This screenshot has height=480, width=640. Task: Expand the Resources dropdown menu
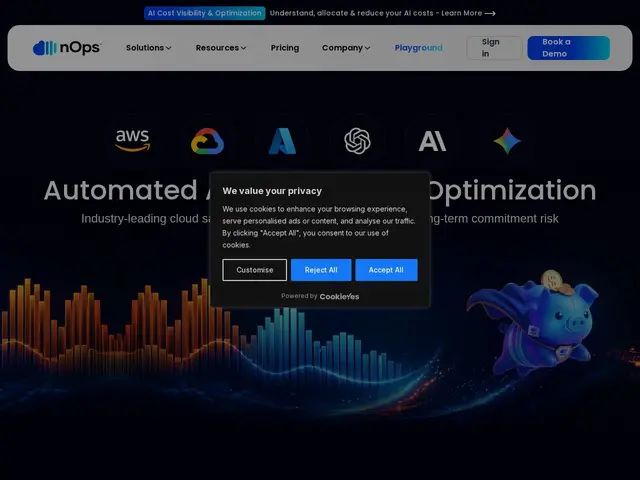click(x=221, y=48)
